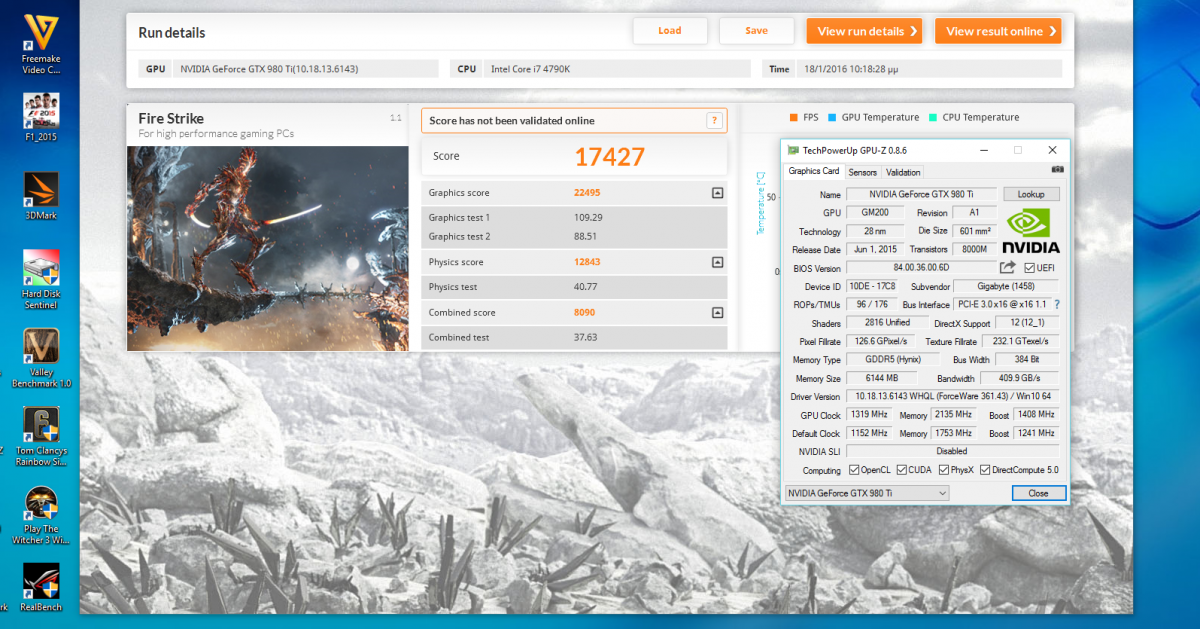The image size is (1200, 629).
Task: Open the Freemake Video Converter desktop shortcut
Action: [41, 43]
